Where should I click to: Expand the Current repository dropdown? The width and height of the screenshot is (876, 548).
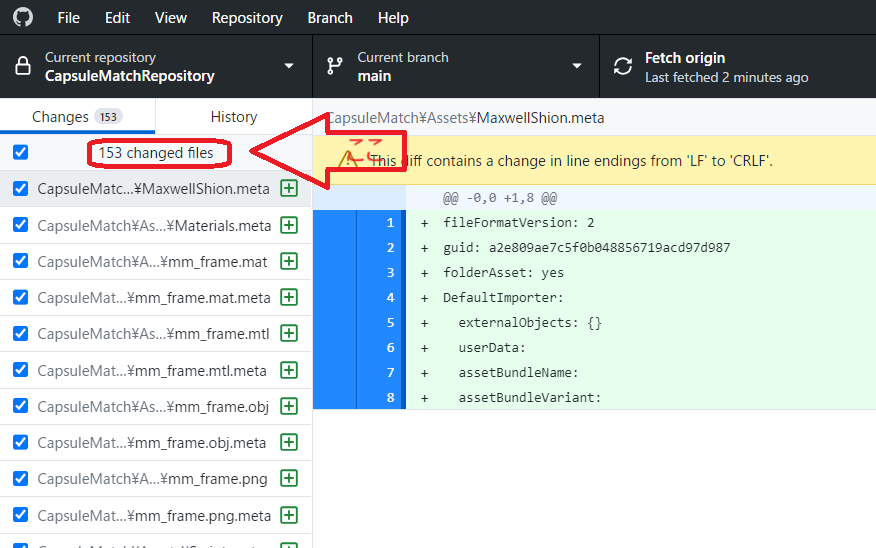click(x=289, y=67)
